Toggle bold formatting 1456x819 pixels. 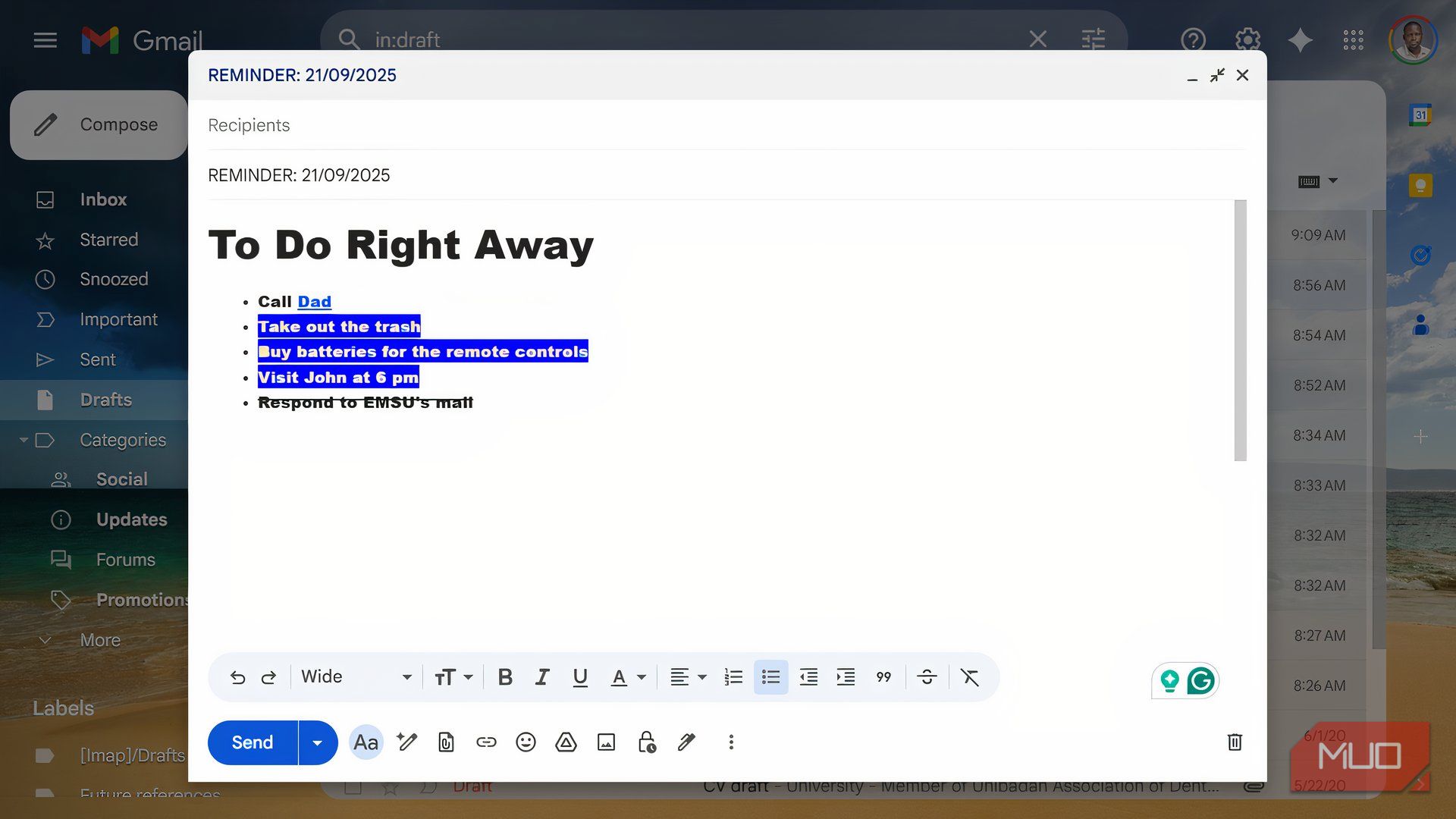point(505,677)
